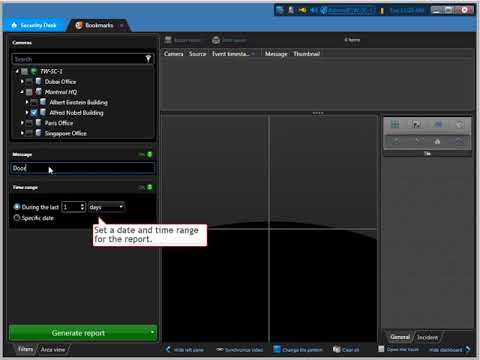The height and width of the screenshot is (360, 480).
Task: Open the Generate report dropdown arrow
Action: click(x=152, y=333)
